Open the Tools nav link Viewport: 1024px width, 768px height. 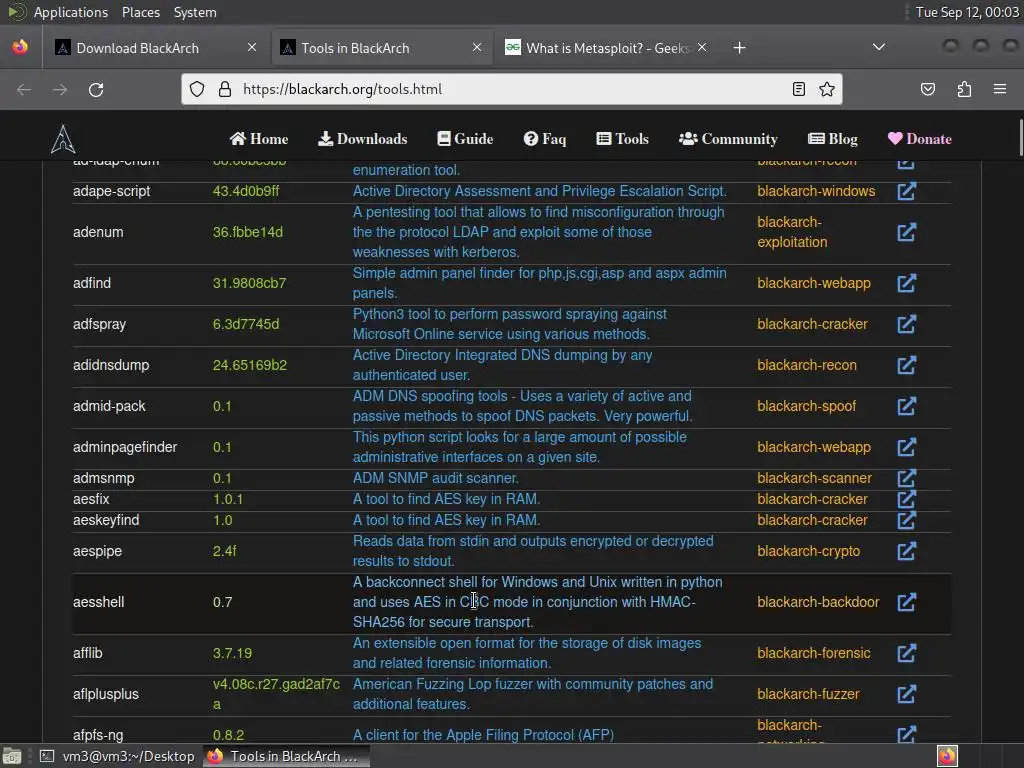click(x=622, y=138)
